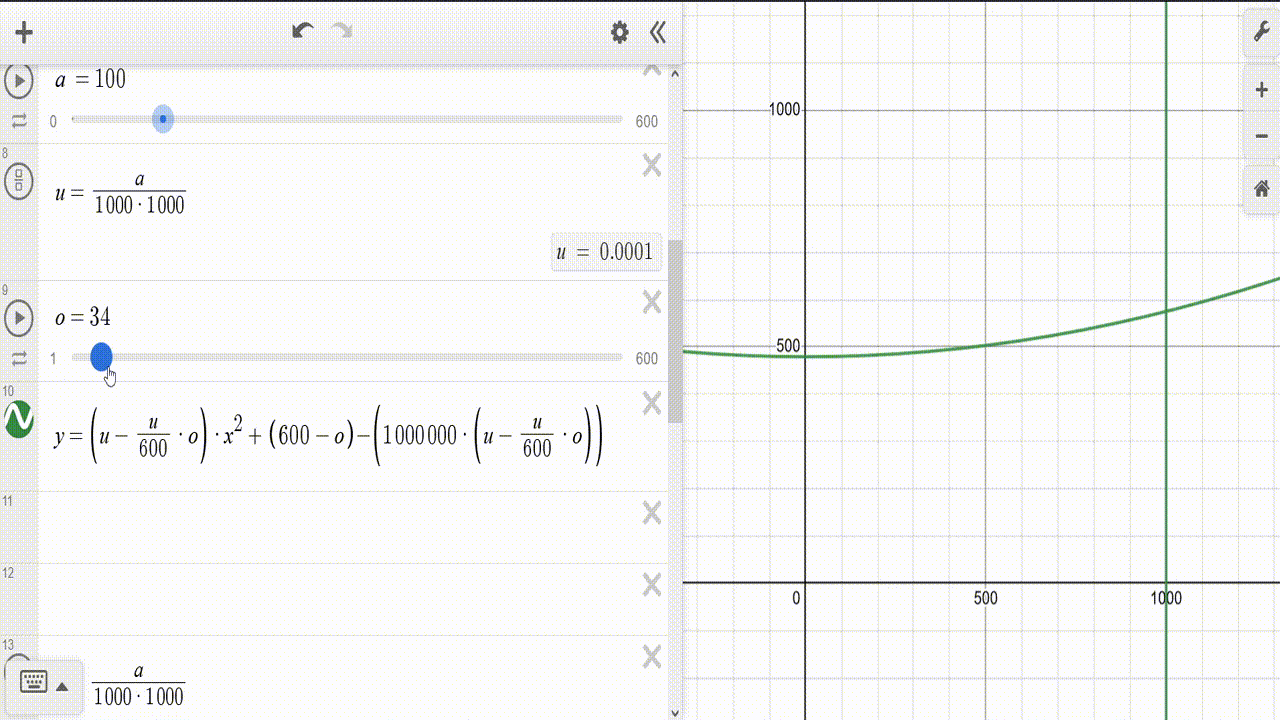The width and height of the screenshot is (1280, 720).
Task: Delete empty expression row 11
Action: pos(652,513)
